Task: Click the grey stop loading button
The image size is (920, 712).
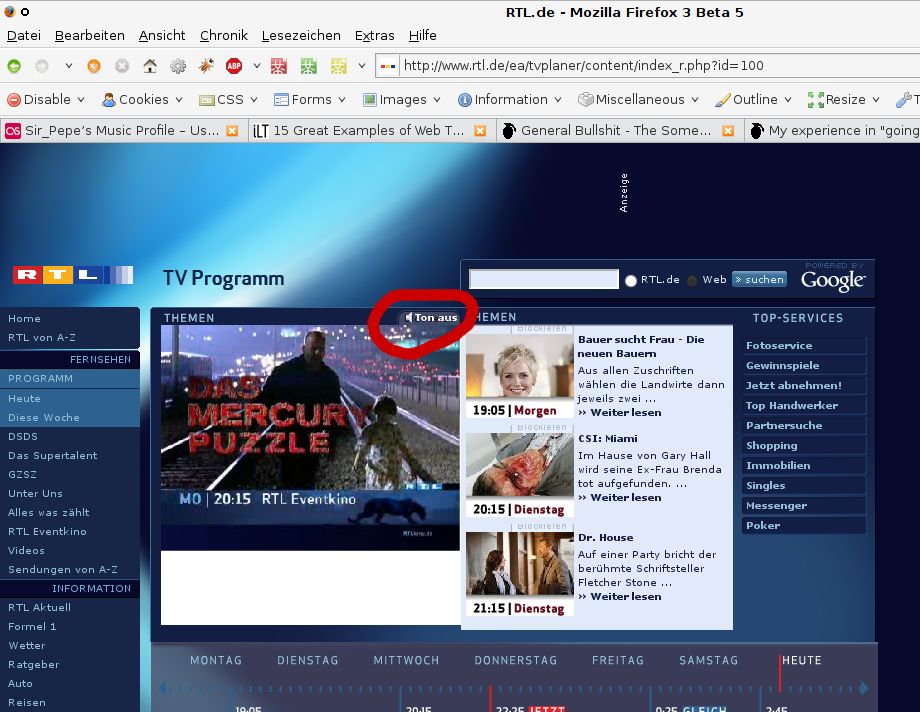Action: click(122, 66)
